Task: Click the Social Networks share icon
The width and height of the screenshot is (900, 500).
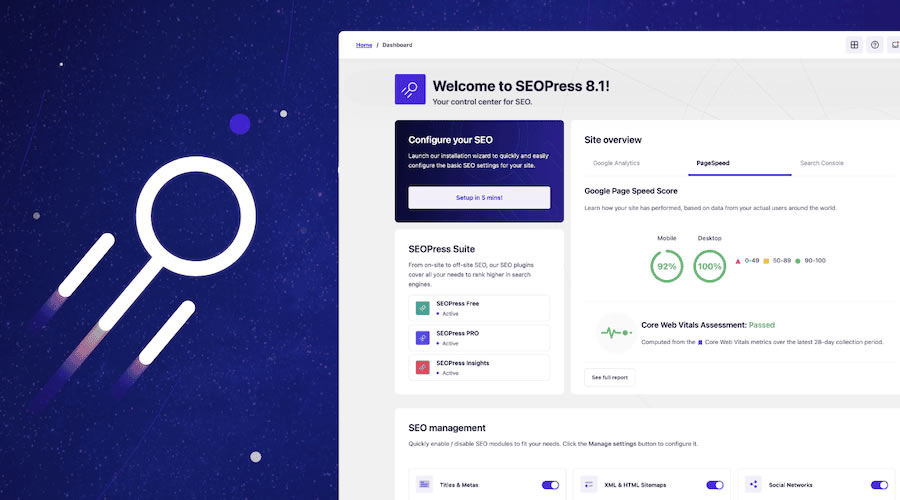Action: click(x=753, y=484)
